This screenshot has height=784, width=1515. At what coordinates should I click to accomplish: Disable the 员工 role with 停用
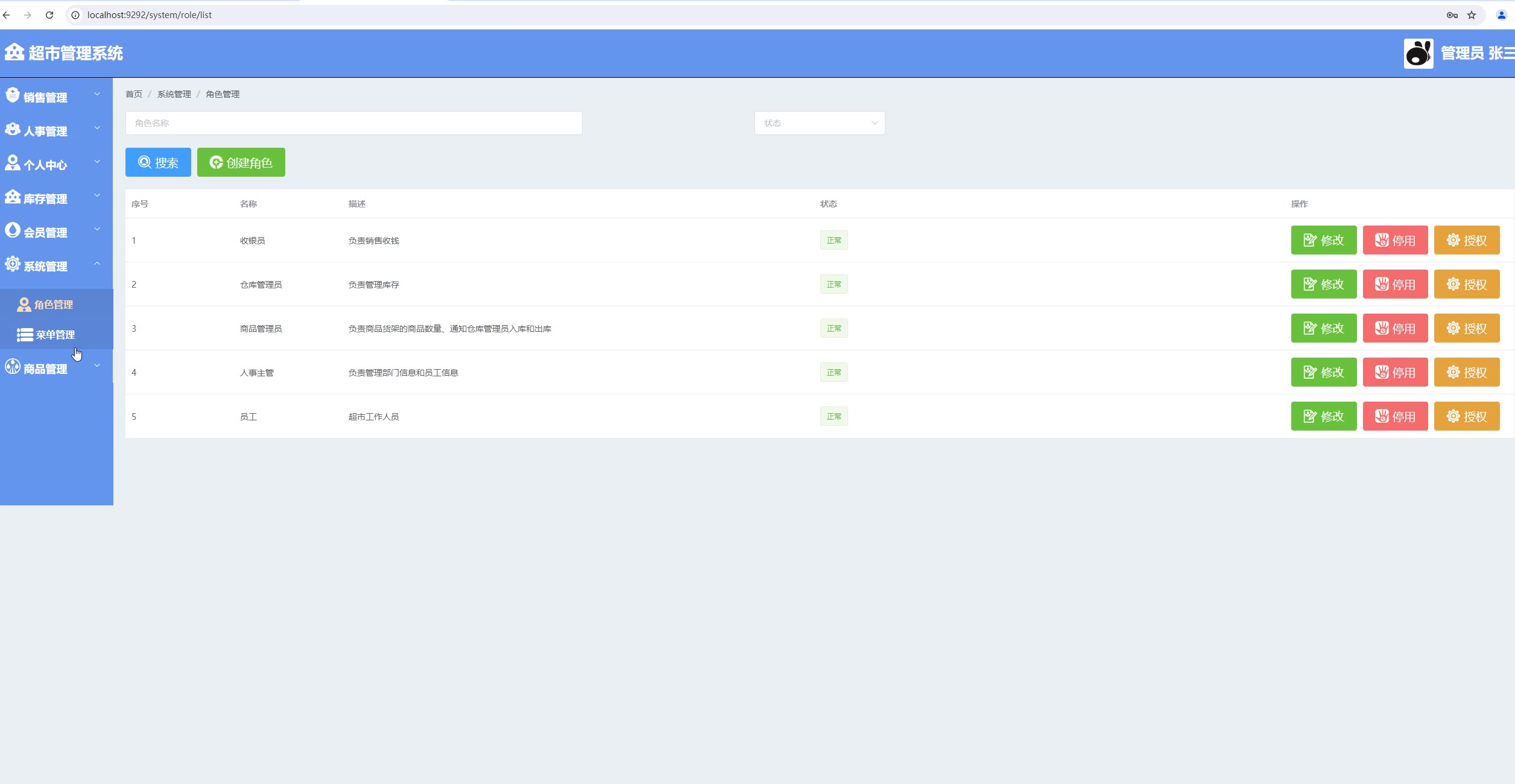[x=1395, y=417]
